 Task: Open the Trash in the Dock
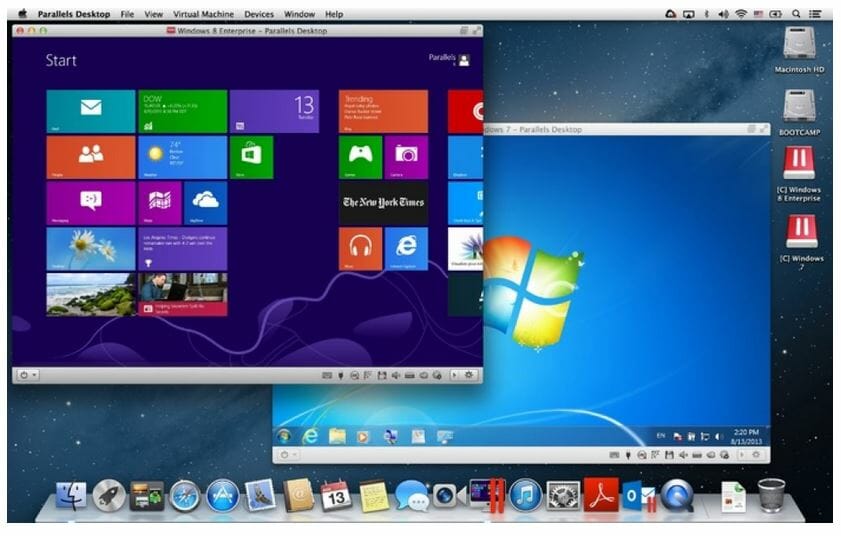771,495
